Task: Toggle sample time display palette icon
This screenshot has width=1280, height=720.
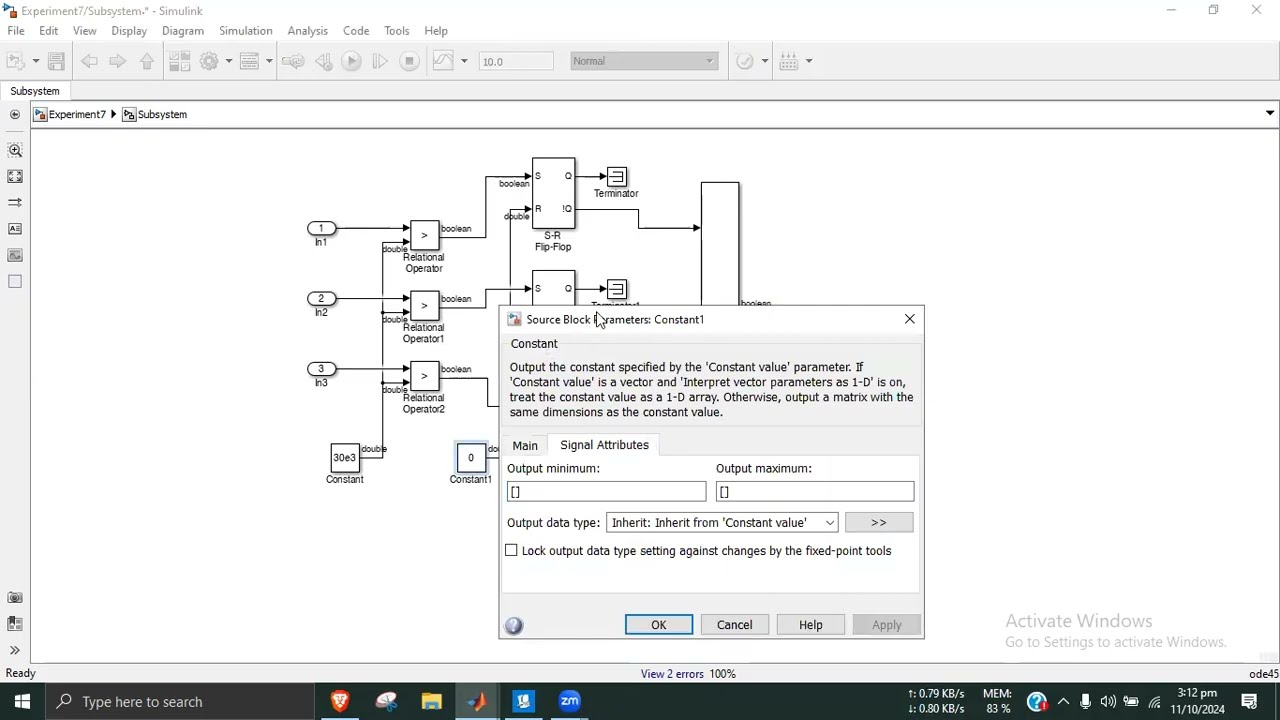Action: pos(15,203)
